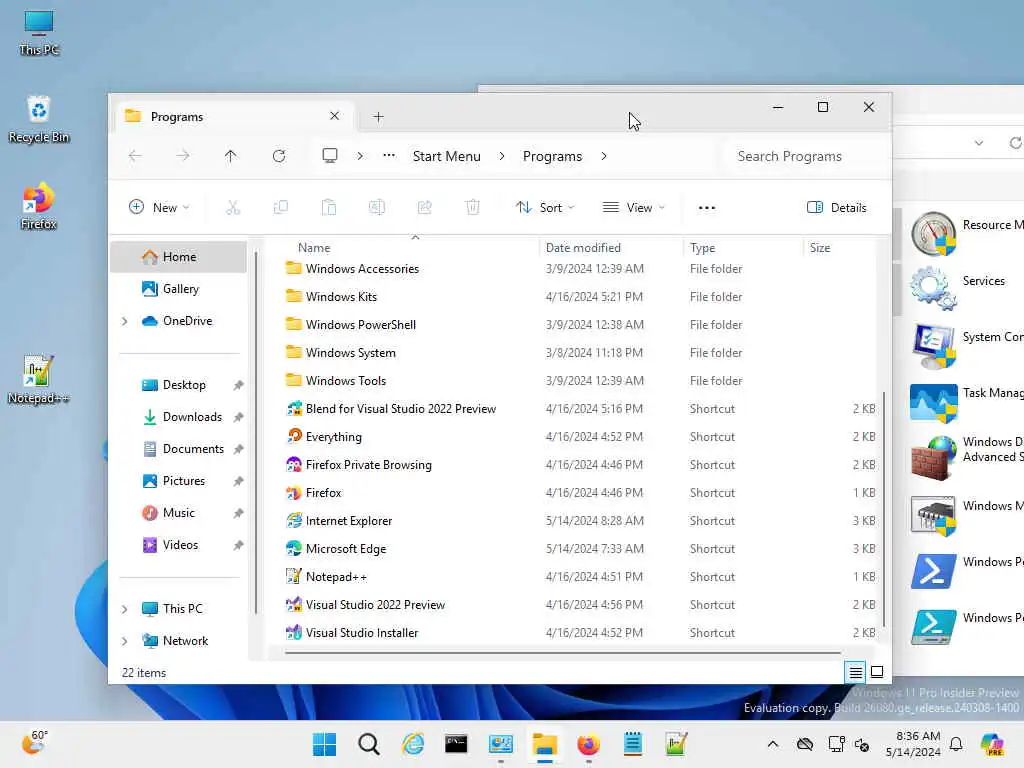Select the Microsoft Edge shortcut

tap(345, 549)
